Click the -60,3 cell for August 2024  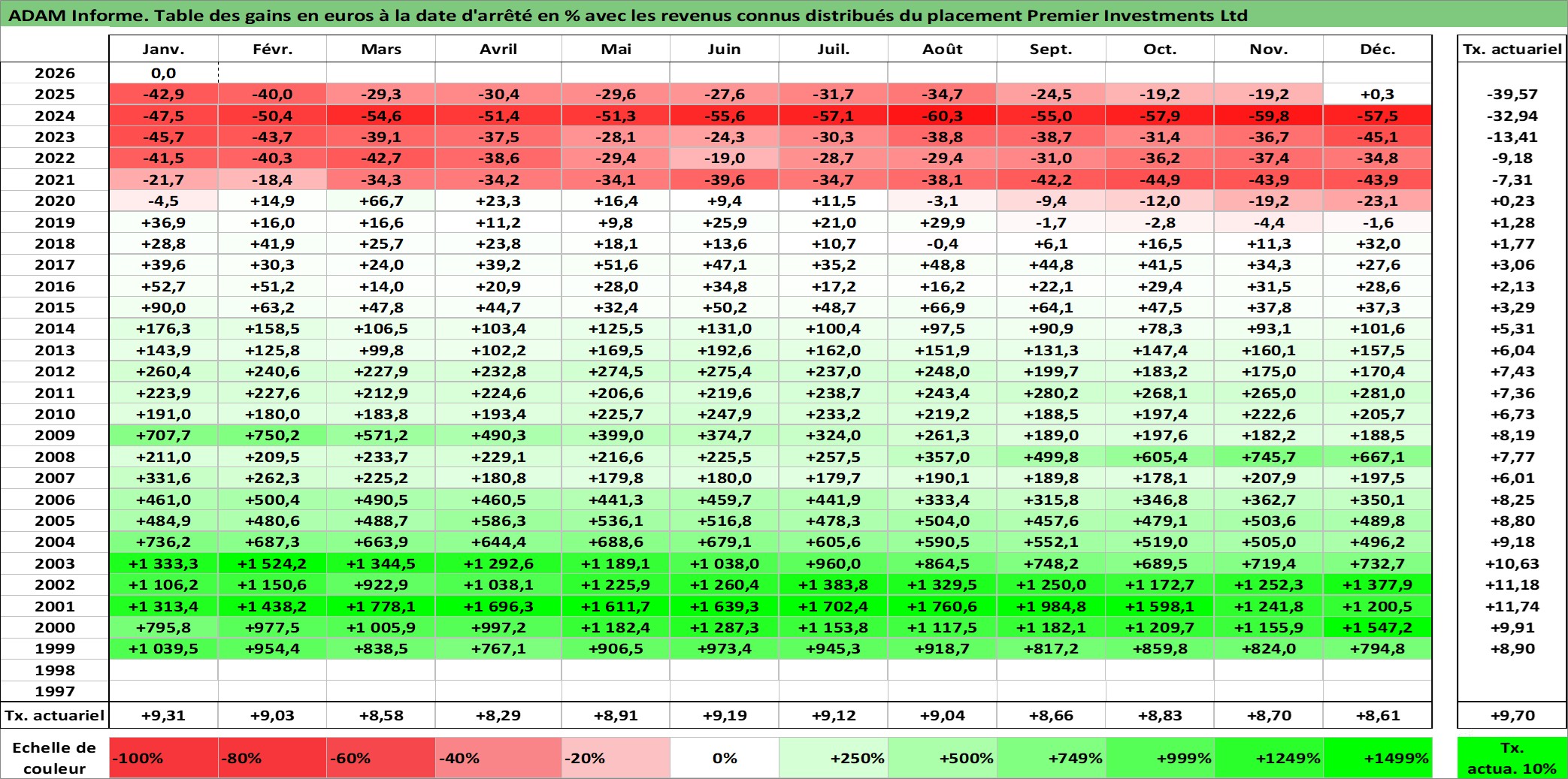pyautogui.click(x=943, y=116)
